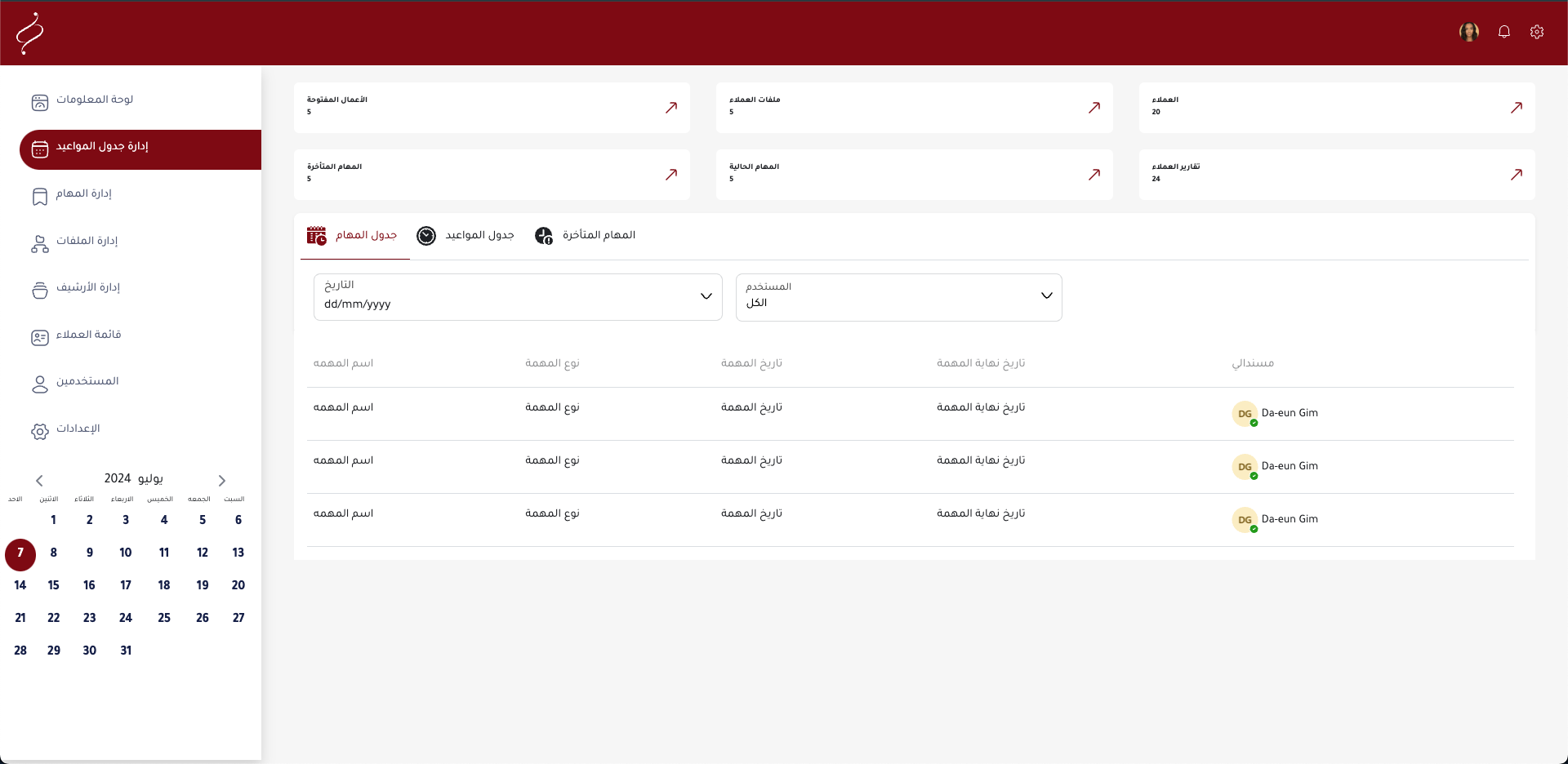
Task: Open الإعدادات in sidebar
Action: pos(78,429)
